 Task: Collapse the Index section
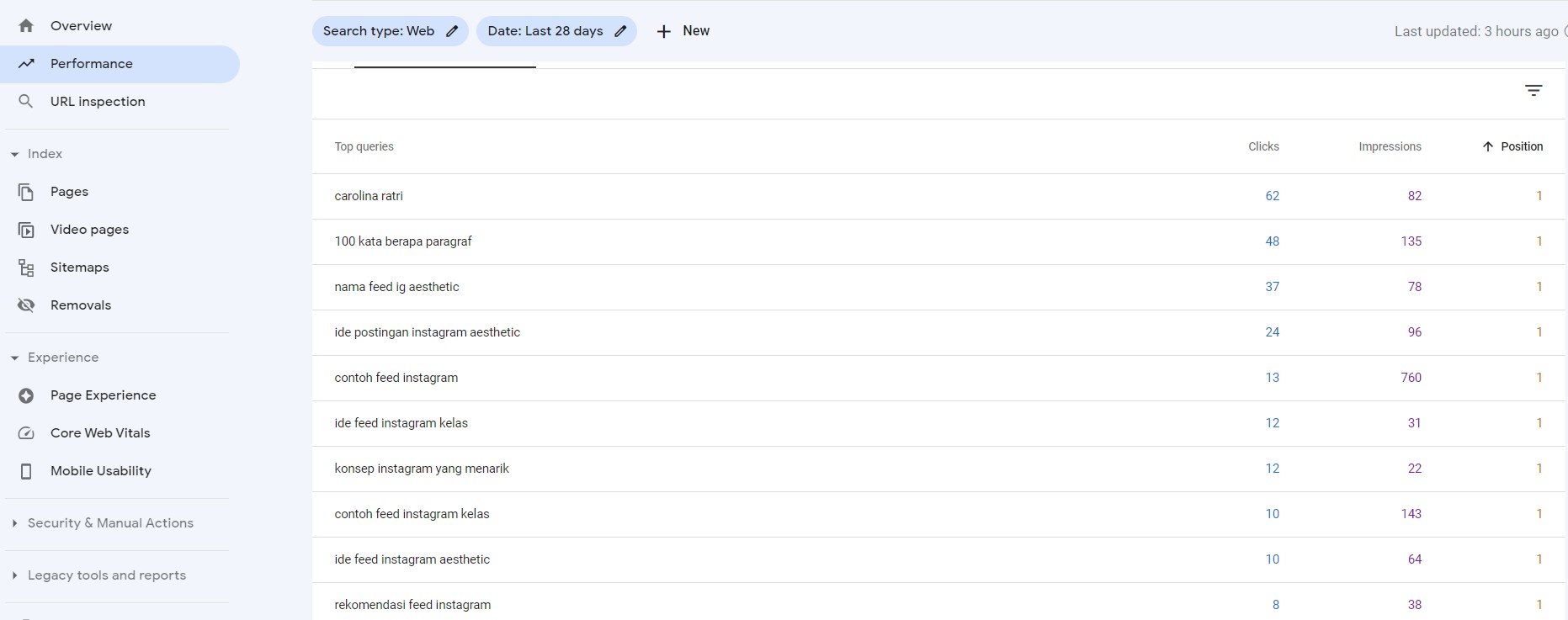(x=14, y=155)
